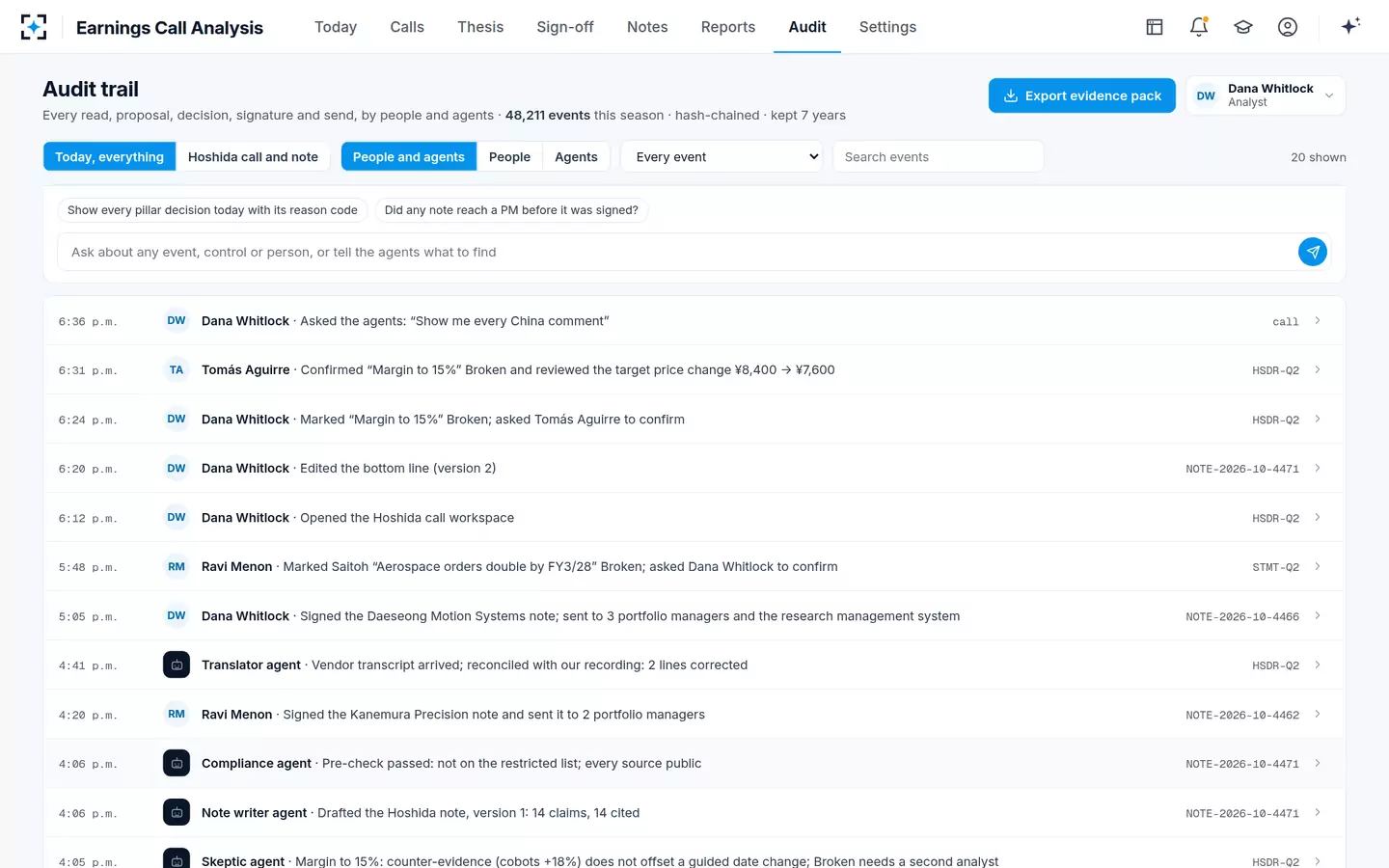Viewport: 1389px width, 868px height.
Task: Click Tomás Aguirre's TA avatar
Action: [x=177, y=370]
